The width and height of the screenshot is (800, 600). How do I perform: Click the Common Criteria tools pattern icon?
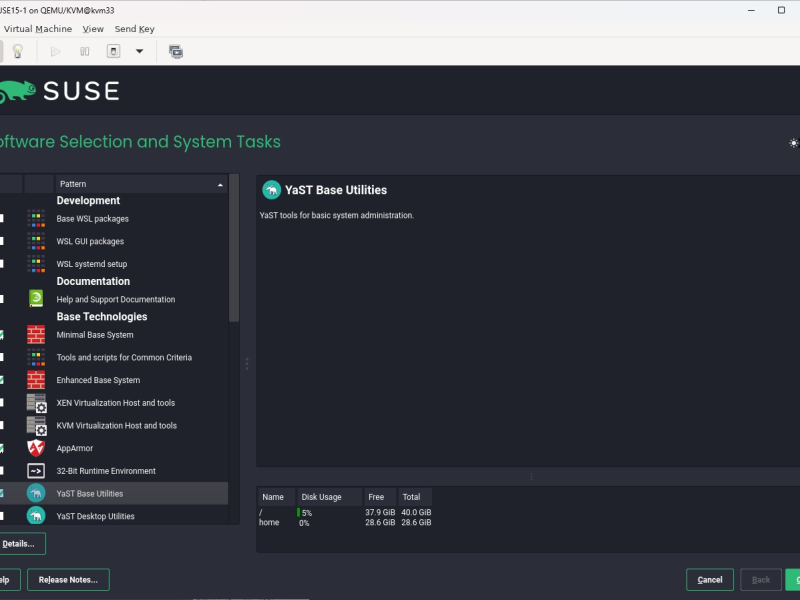[x=36, y=357]
